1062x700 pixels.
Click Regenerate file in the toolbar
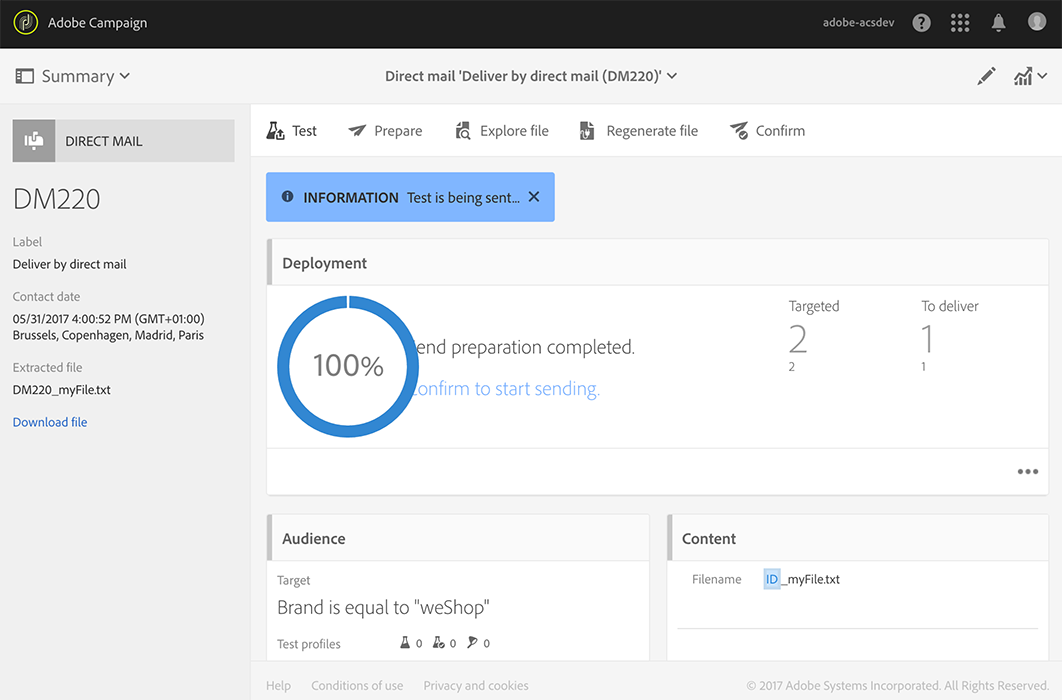point(639,131)
